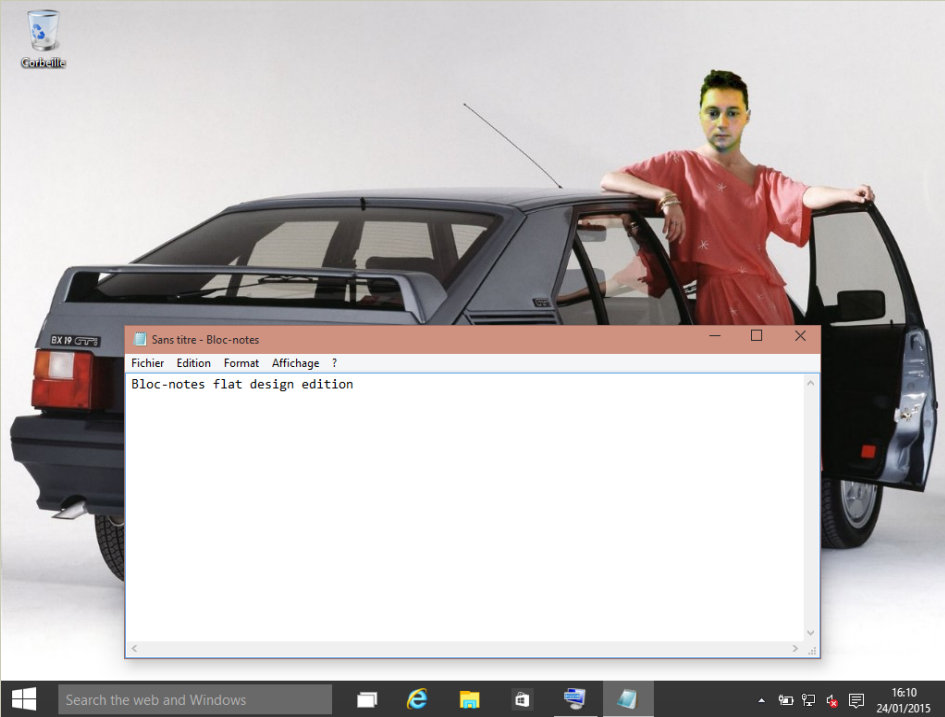Launch Internet Explorer from the taskbar

click(x=417, y=700)
